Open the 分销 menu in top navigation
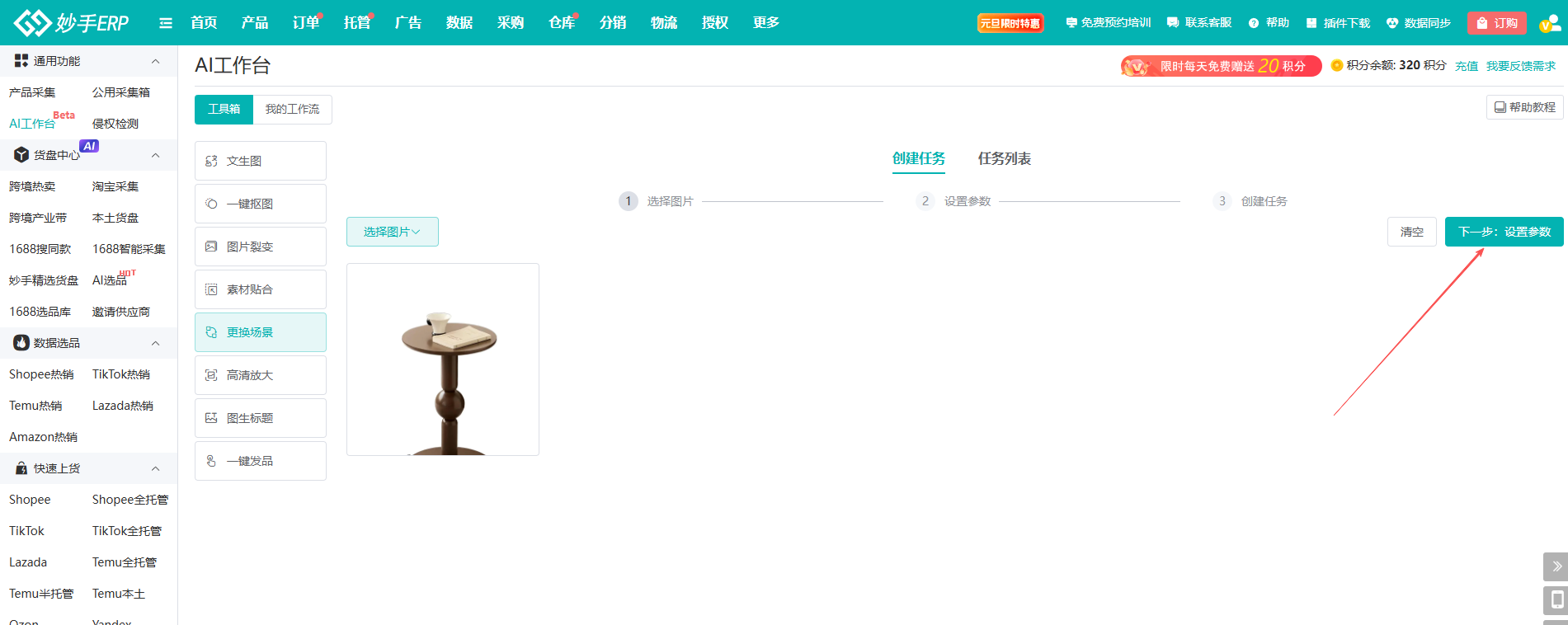The image size is (1568, 625). click(613, 23)
